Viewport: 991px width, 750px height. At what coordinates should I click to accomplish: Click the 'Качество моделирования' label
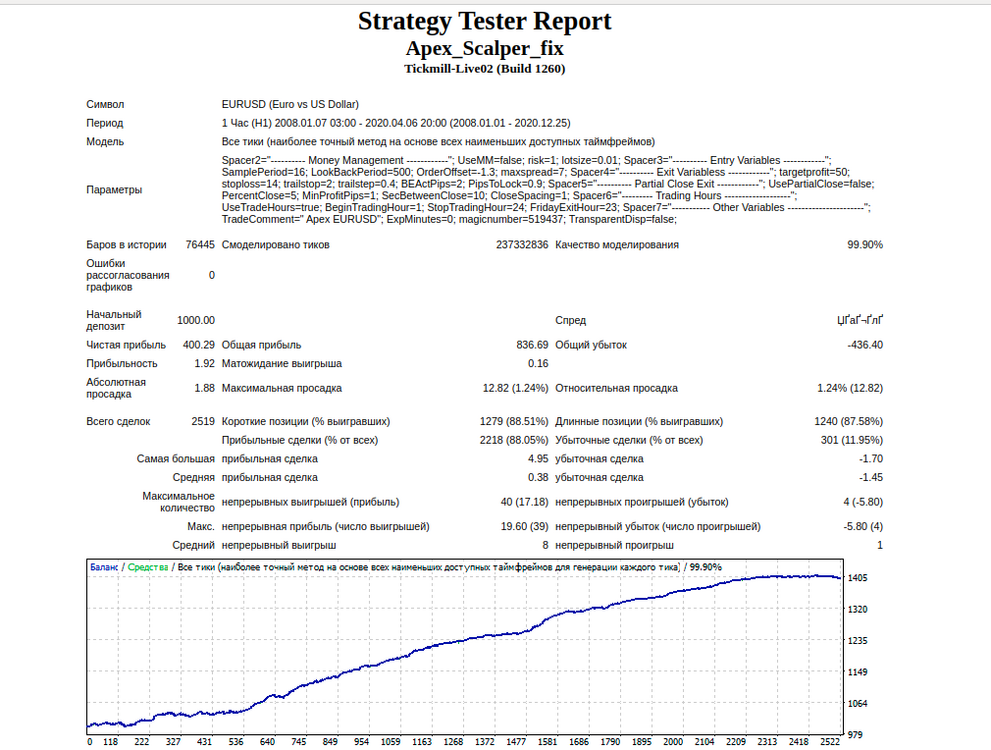[617, 245]
